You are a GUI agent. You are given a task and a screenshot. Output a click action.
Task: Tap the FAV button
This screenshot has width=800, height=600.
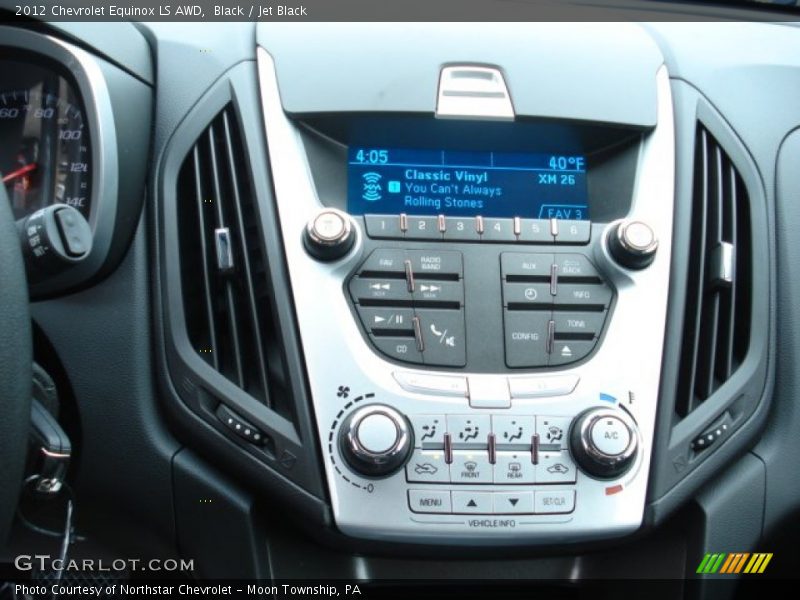385,263
